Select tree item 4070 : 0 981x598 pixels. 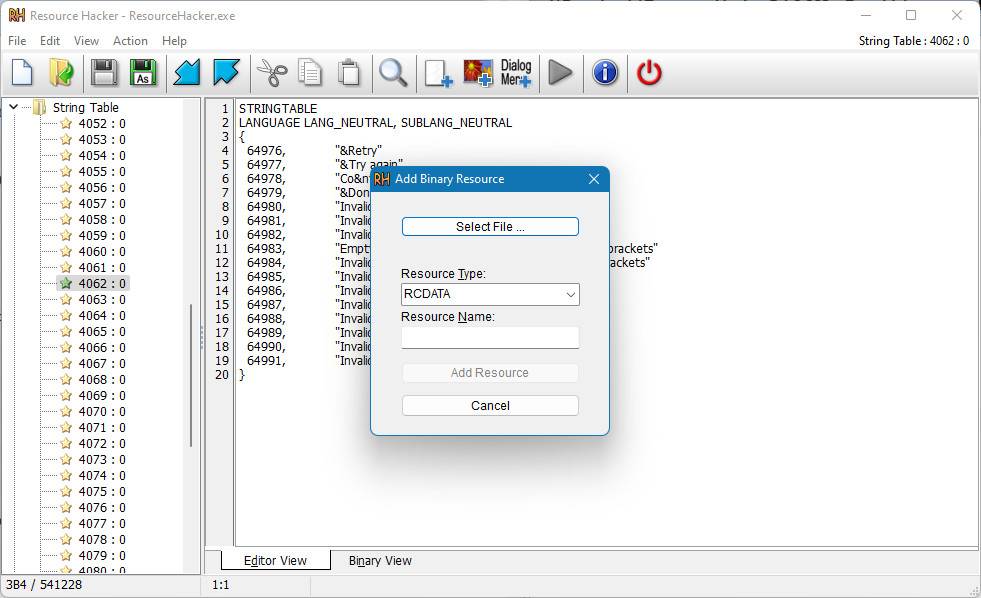(x=102, y=412)
